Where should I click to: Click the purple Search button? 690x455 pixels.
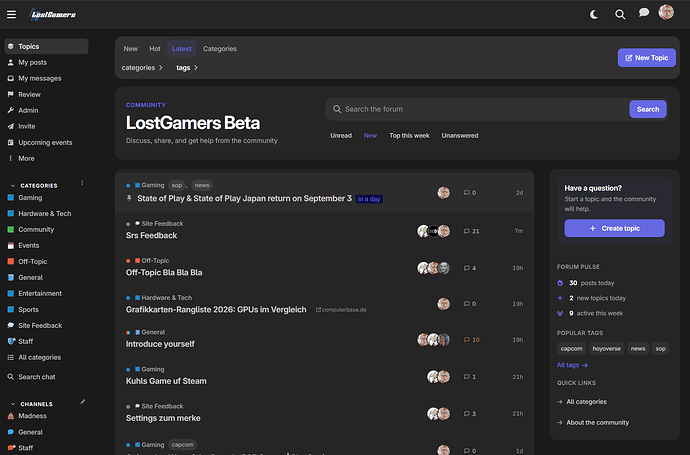pos(648,109)
